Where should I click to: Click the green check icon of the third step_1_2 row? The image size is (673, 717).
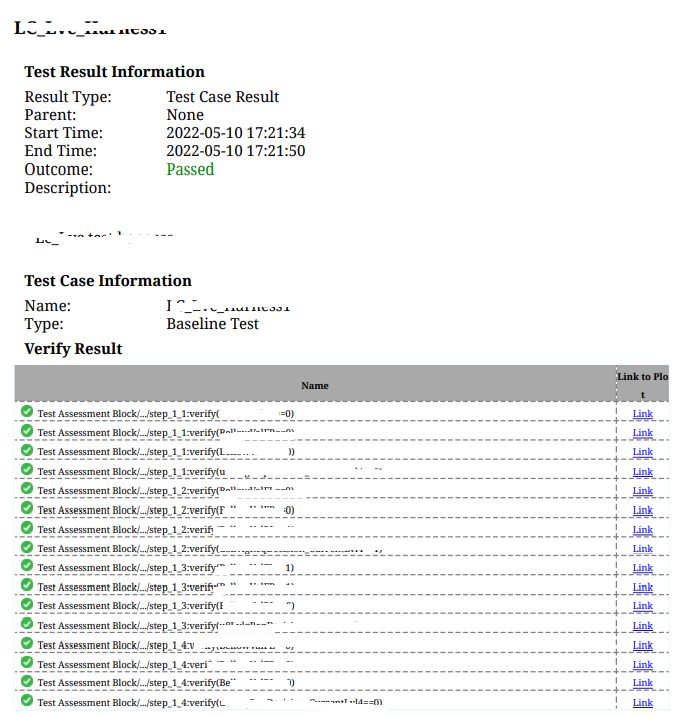(x=27, y=528)
